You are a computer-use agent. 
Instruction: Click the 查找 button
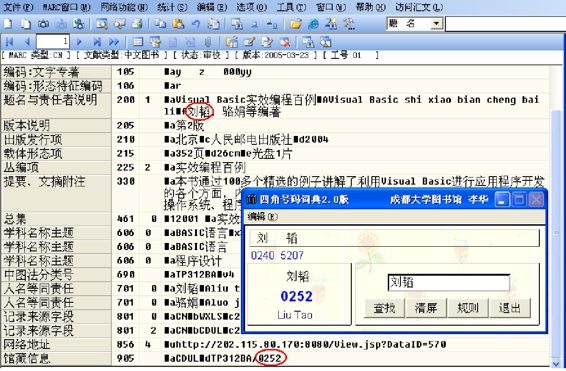click(x=384, y=308)
